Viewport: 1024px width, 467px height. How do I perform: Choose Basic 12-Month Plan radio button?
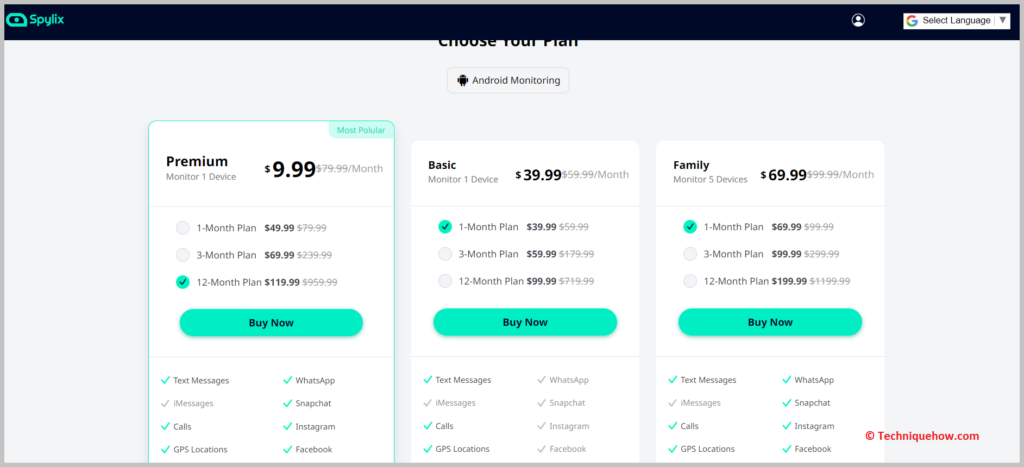(x=445, y=281)
